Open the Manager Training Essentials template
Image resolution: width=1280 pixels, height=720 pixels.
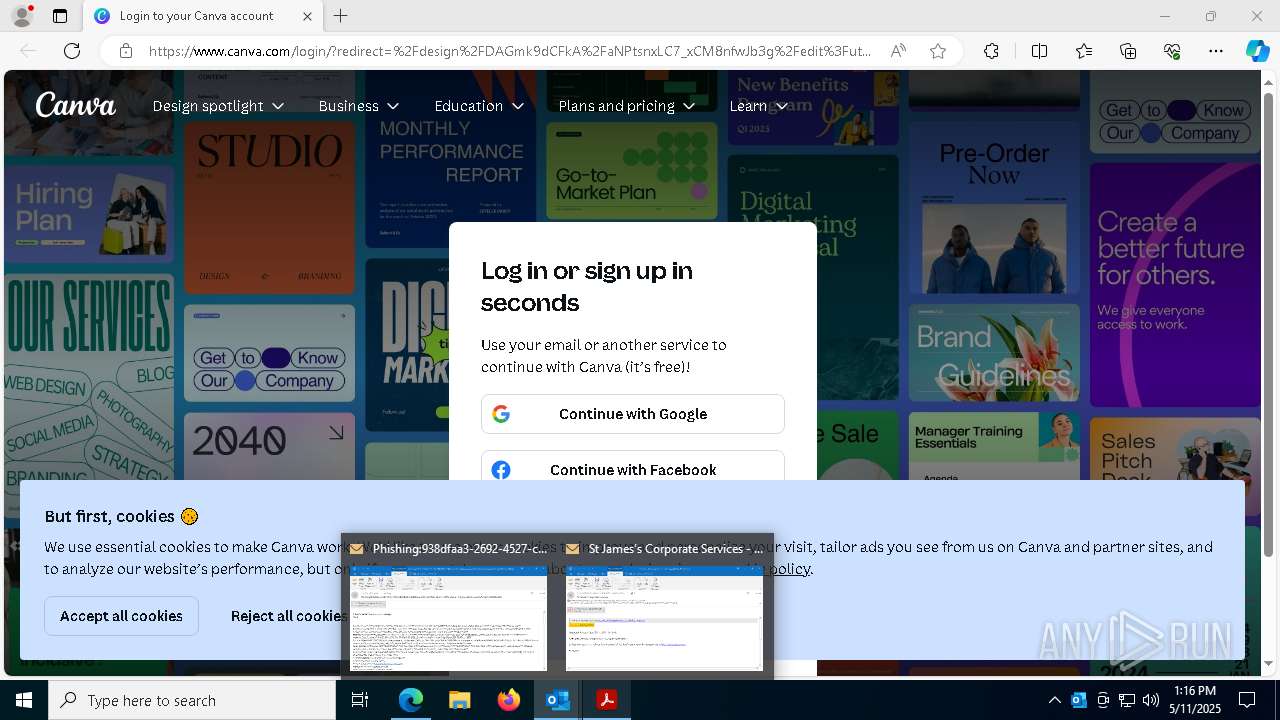[994, 446]
